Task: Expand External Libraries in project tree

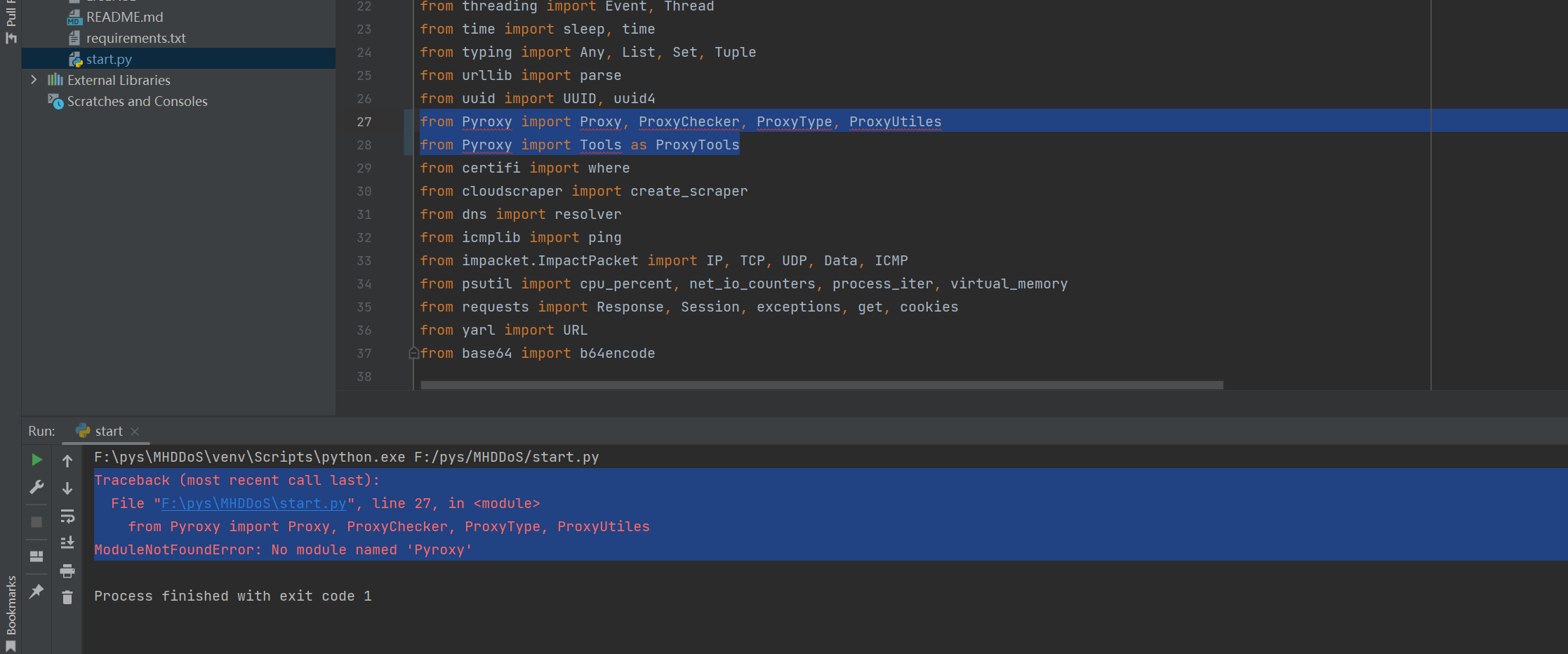Action: tap(34, 80)
